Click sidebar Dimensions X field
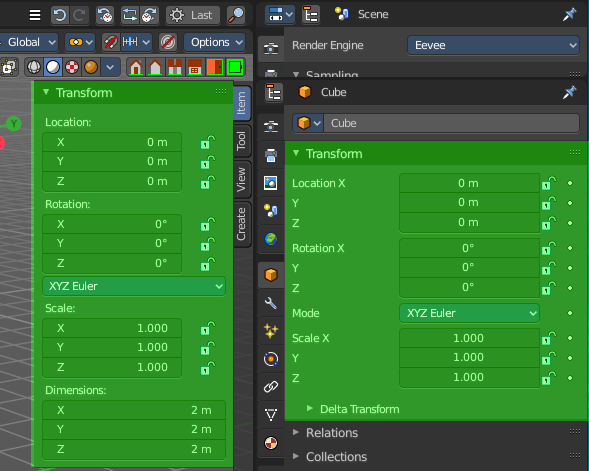This screenshot has width=589, height=471. 134,410
